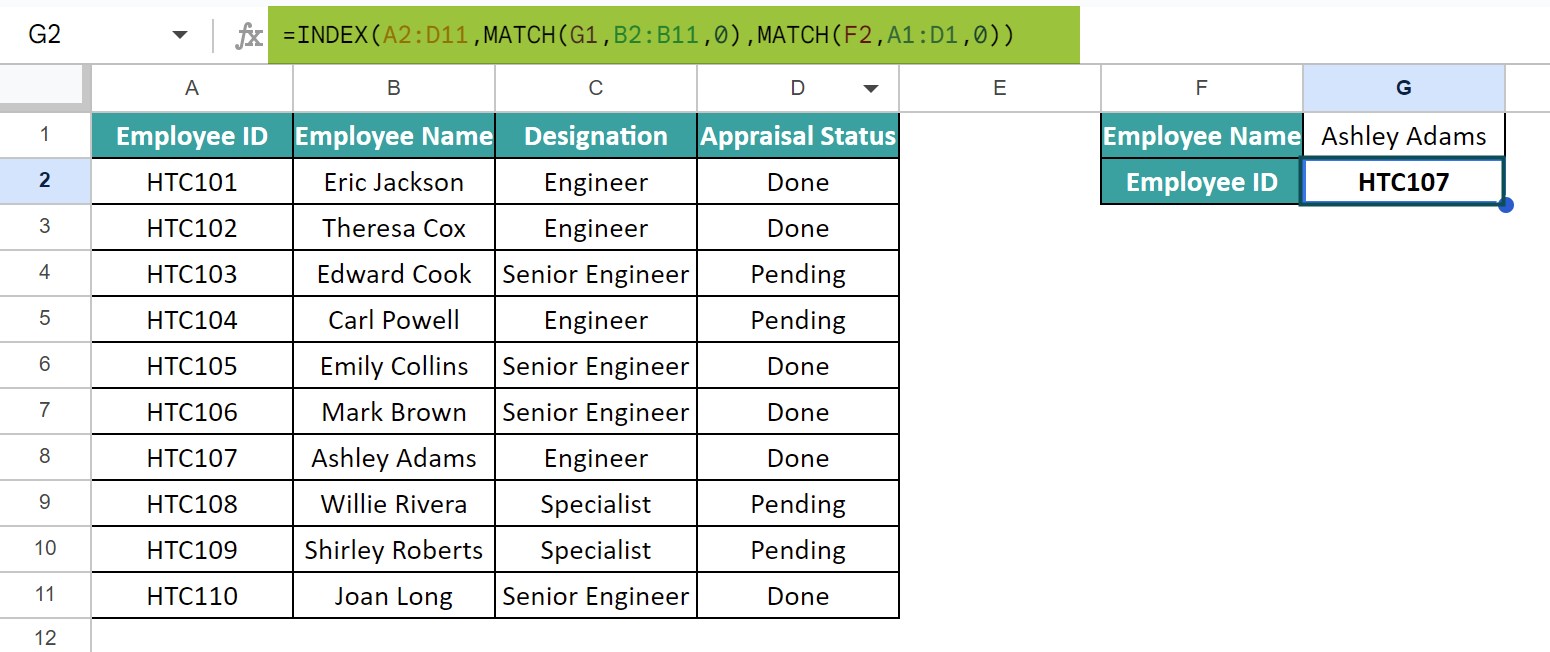Select cell containing Ashley Adams in G1
The height and width of the screenshot is (652, 1550).
click(x=1404, y=136)
